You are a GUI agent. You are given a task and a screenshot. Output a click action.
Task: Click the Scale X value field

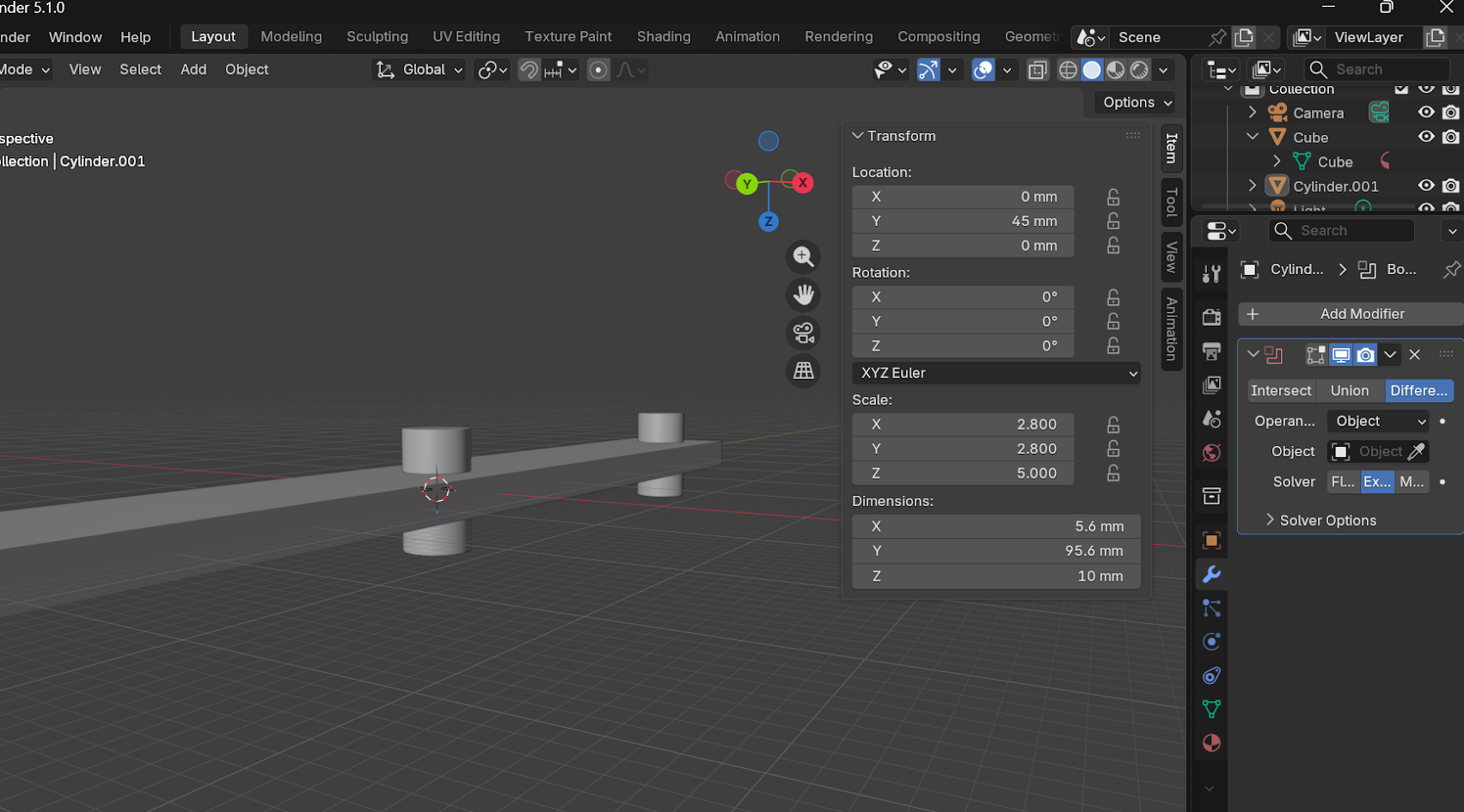tap(963, 424)
